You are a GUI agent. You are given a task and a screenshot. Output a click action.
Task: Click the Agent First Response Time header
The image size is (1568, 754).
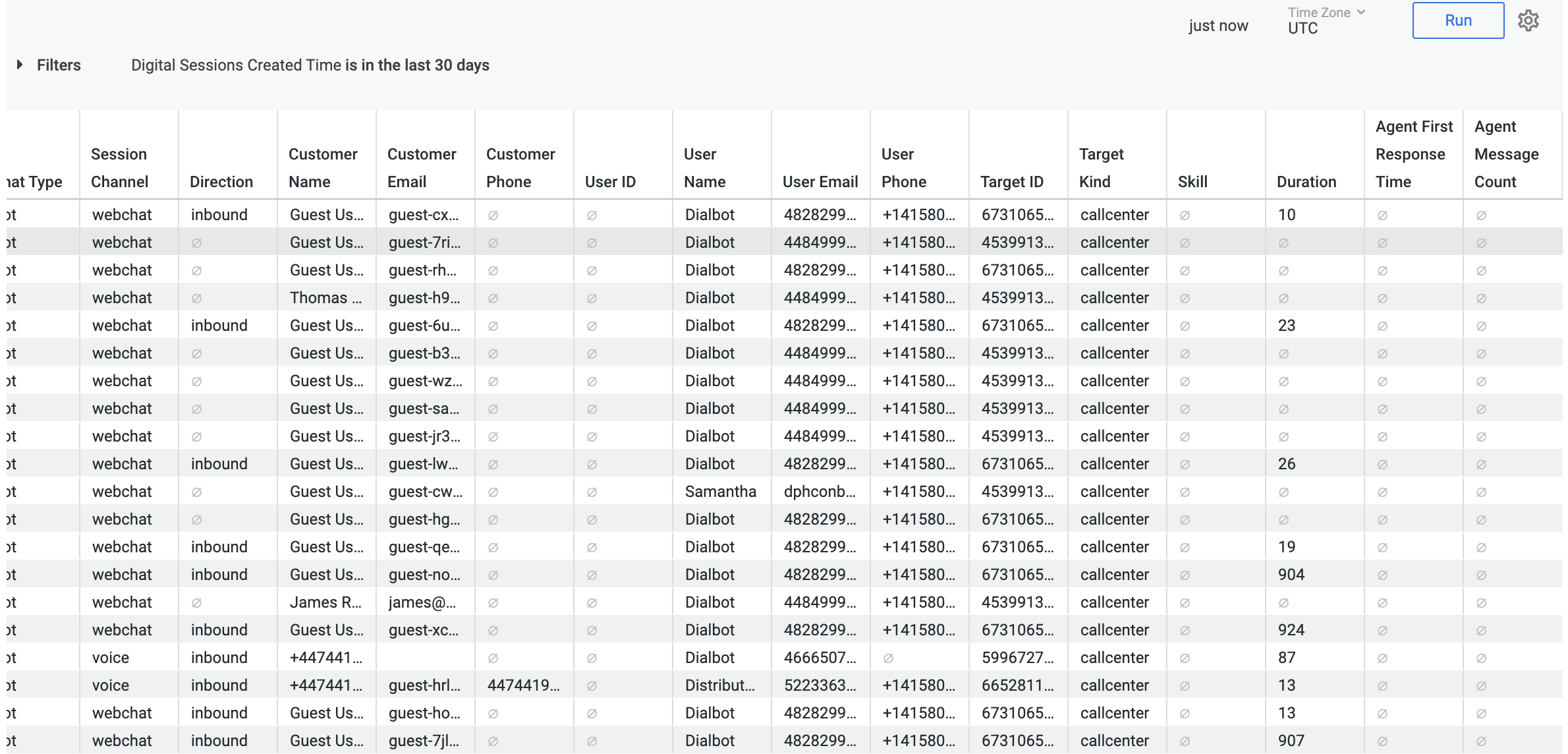point(1413,154)
